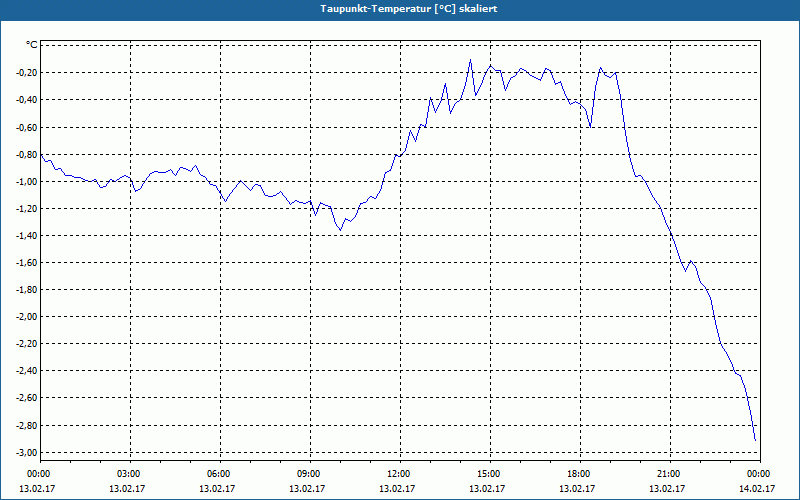Click the -2,40 y-axis label
The image size is (800, 500).
(x=26, y=370)
